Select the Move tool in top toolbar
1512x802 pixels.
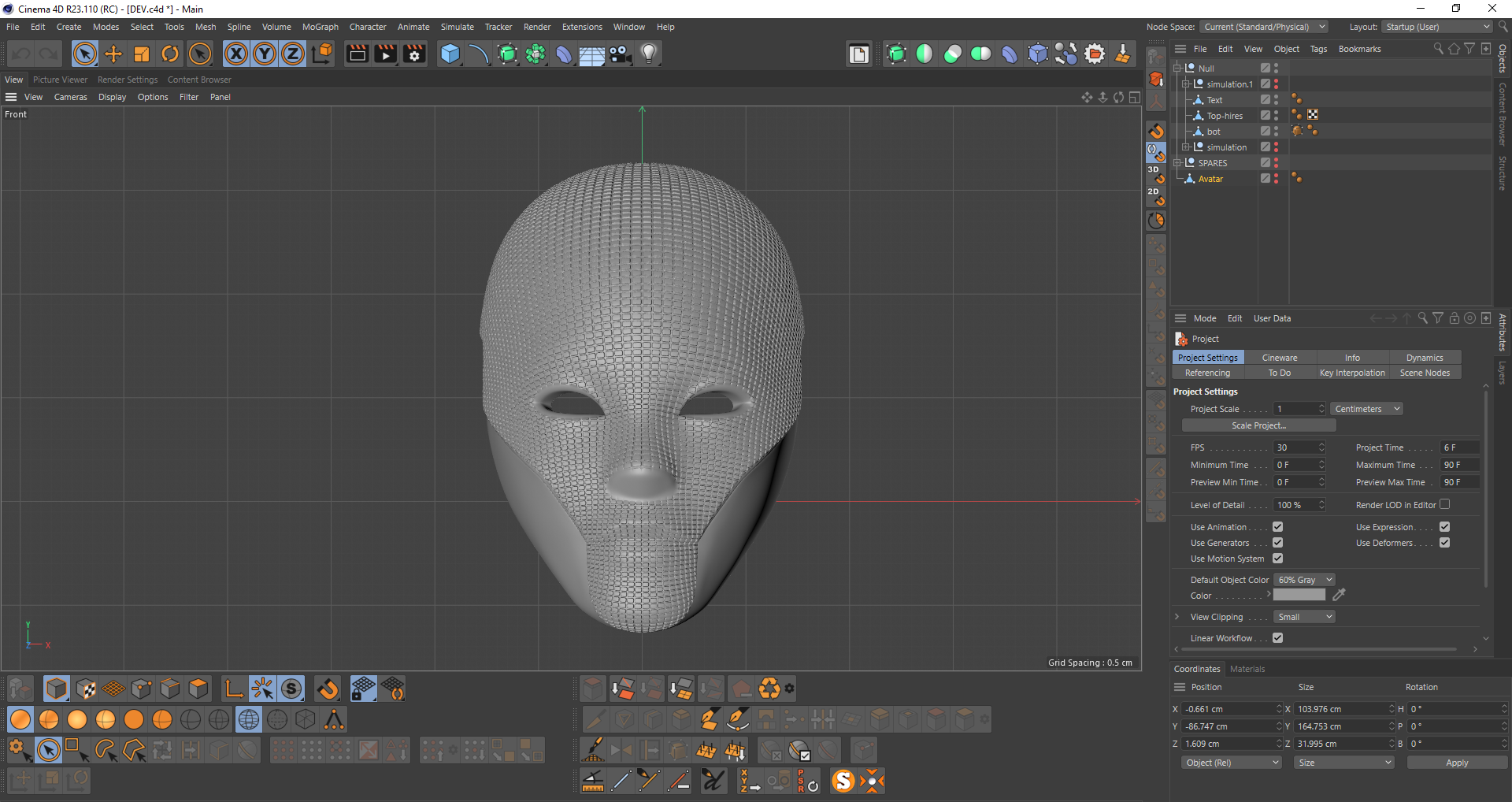[x=113, y=54]
